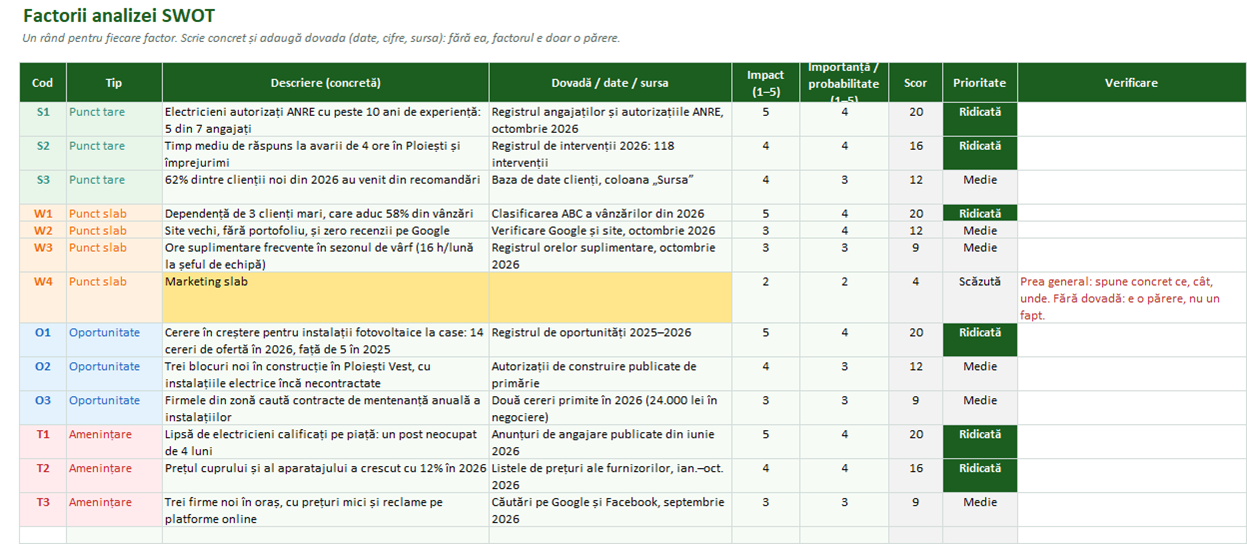Click the 'Scăzută' priority in row W4
Screen dimensions: 1247x544
tap(980, 298)
